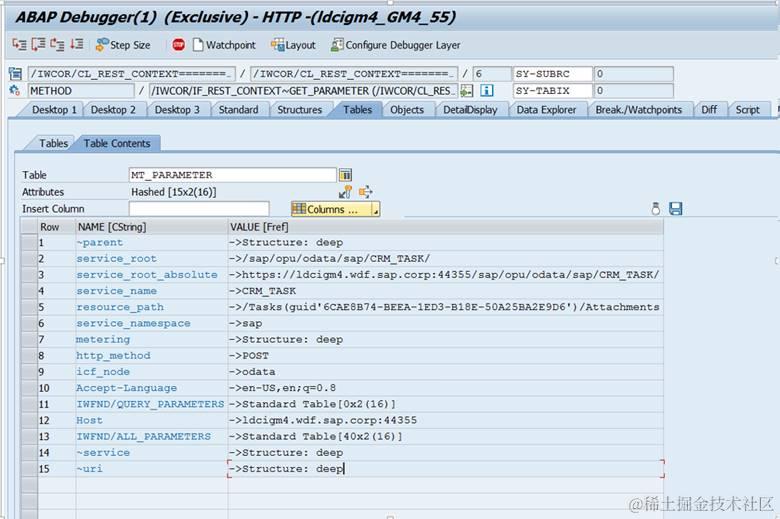Click the ->POST value cell

(445, 356)
